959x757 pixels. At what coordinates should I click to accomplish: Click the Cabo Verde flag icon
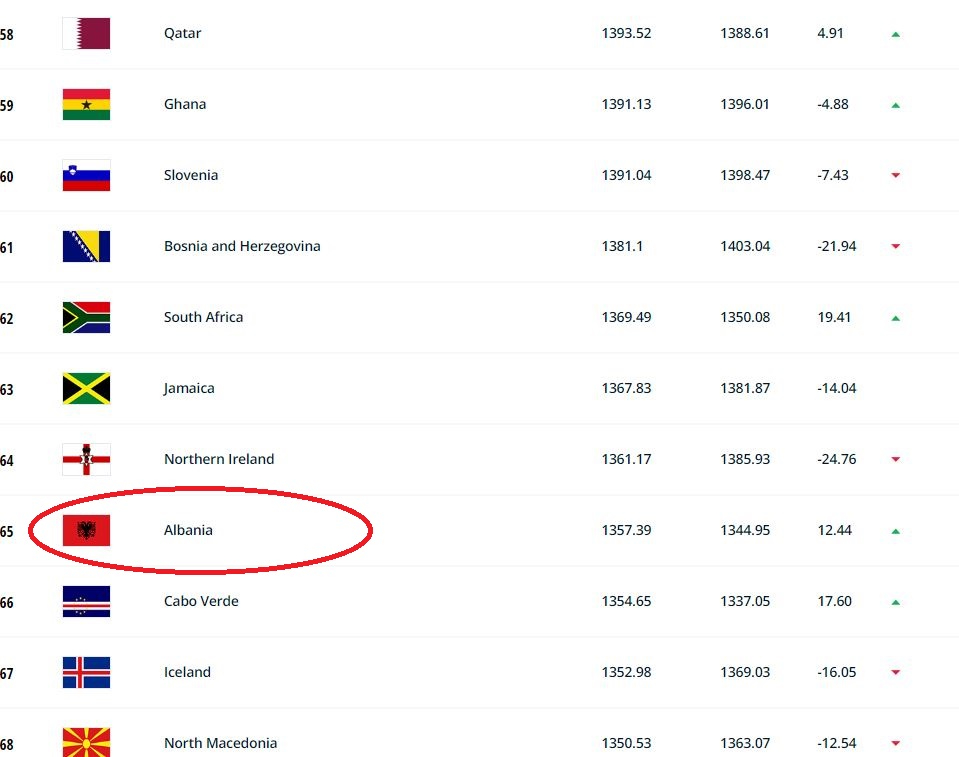(86, 601)
